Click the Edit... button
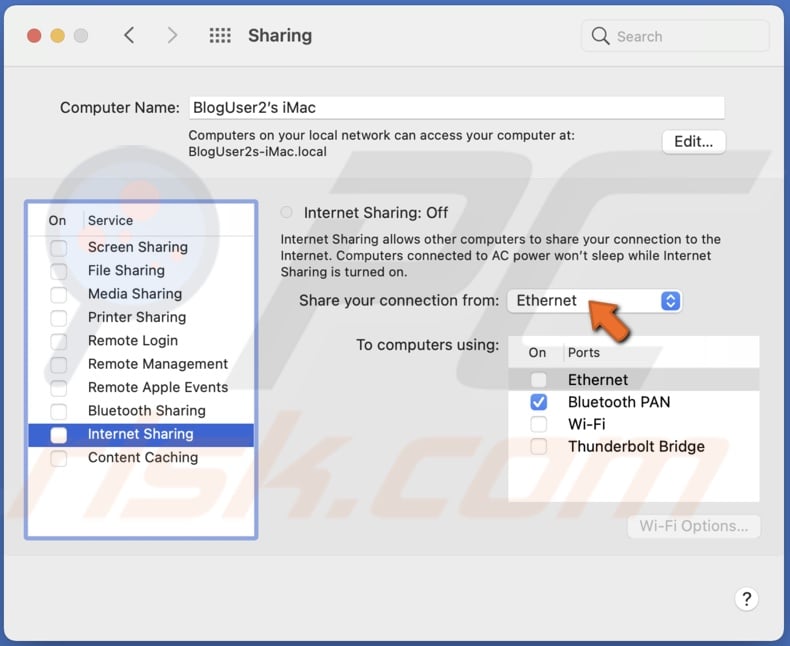The width and height of the screenshot is (790, 646). coord(693,142)
